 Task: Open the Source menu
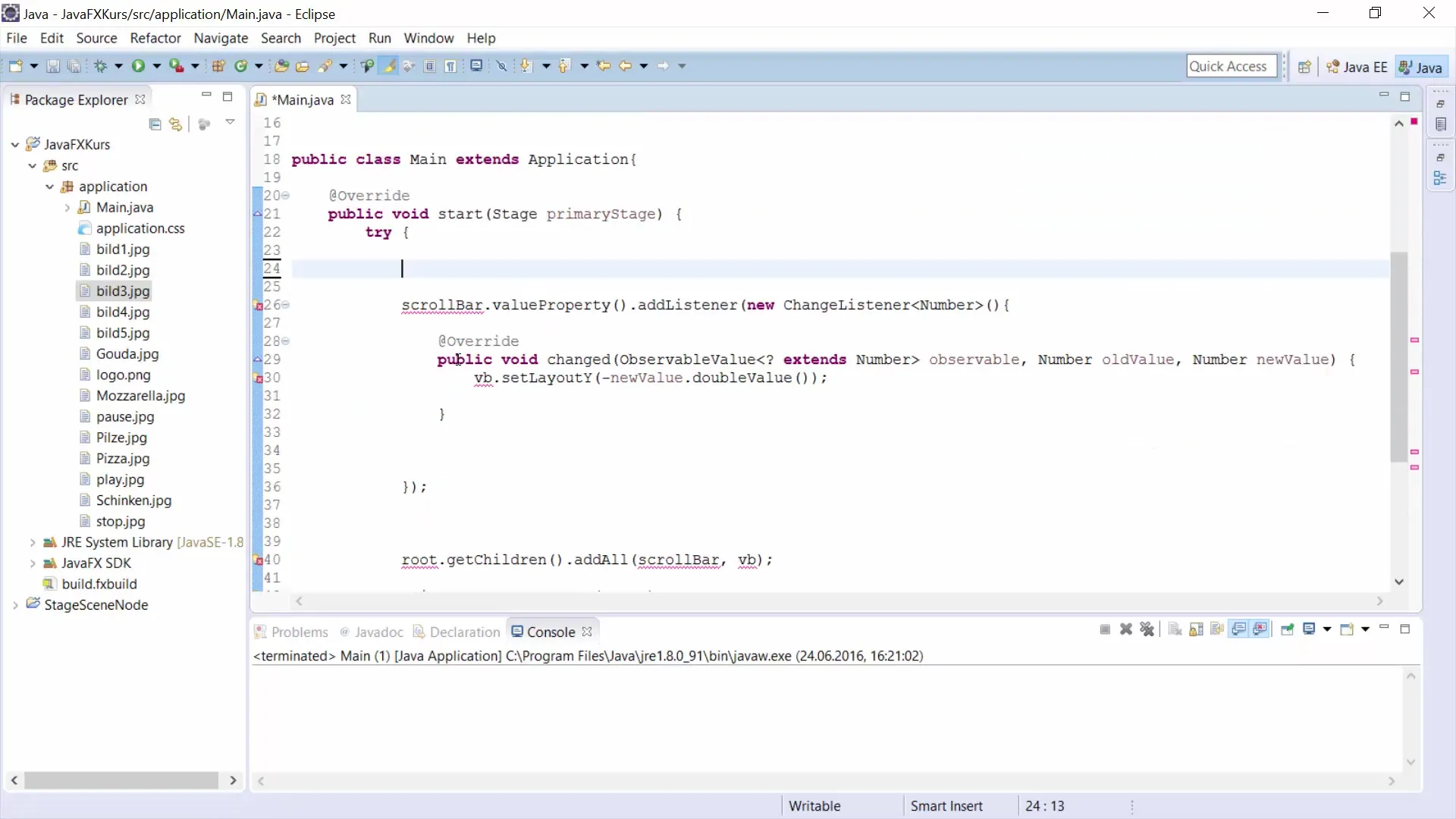coord(96,38)
